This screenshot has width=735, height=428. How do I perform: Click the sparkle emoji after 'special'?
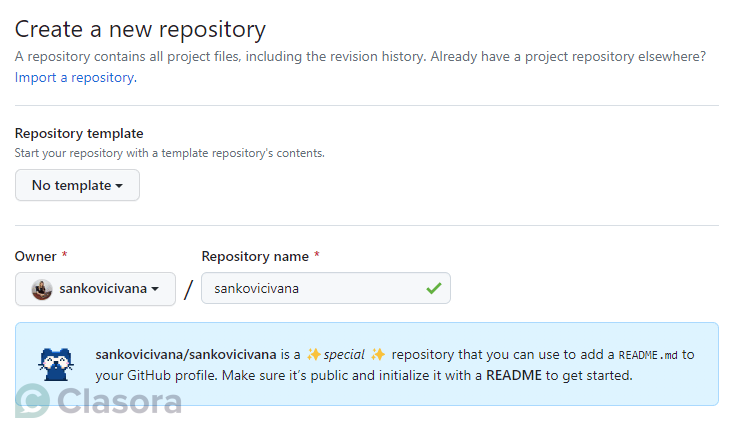[x=378, y=355]
